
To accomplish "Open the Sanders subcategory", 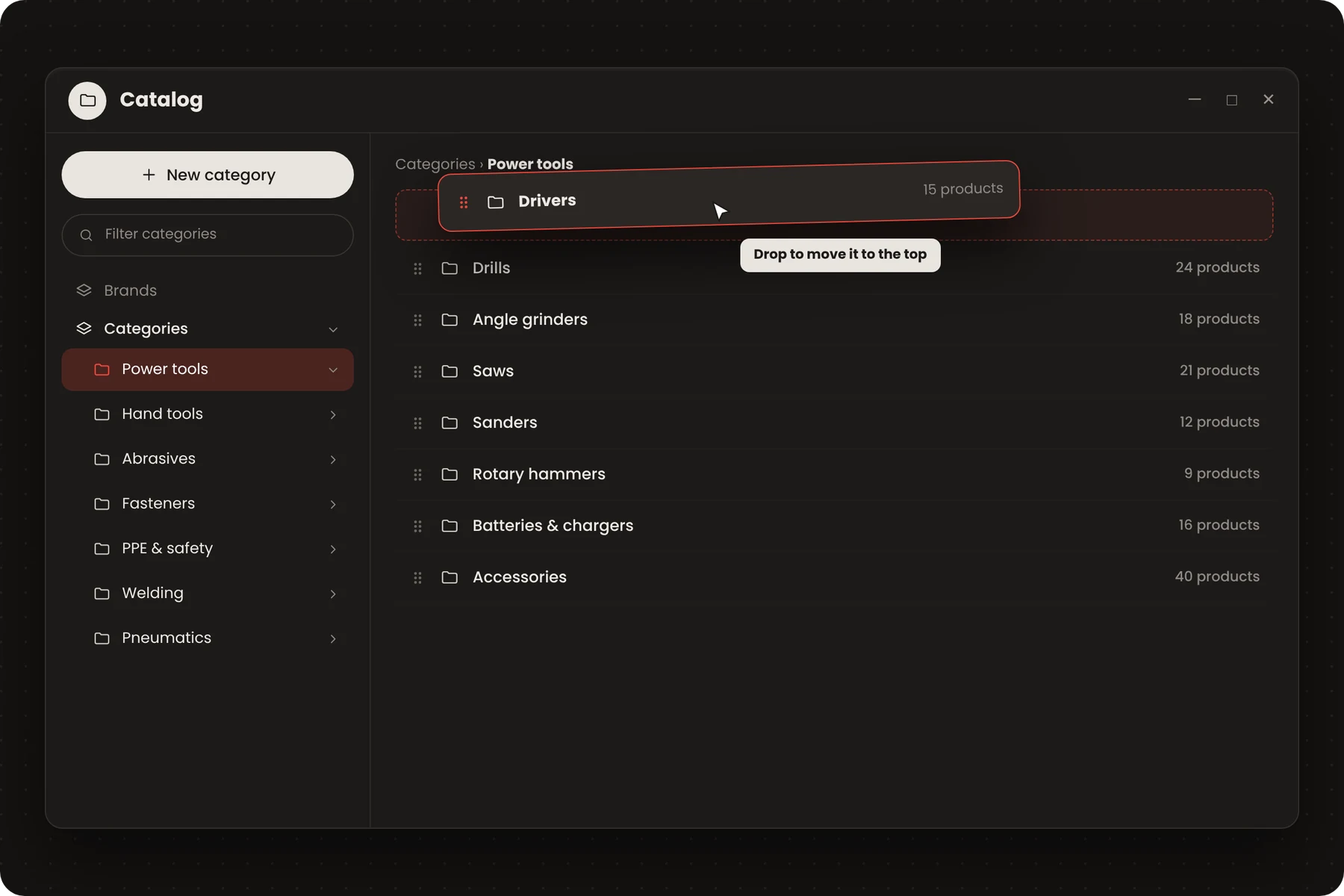I will point(835,423).
